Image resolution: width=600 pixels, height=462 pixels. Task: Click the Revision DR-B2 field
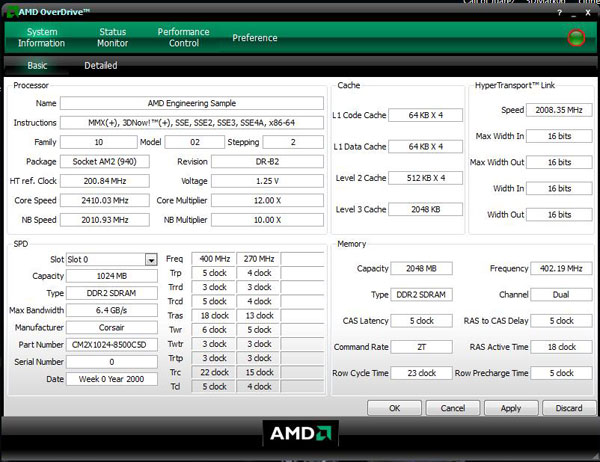click(267, 162)
